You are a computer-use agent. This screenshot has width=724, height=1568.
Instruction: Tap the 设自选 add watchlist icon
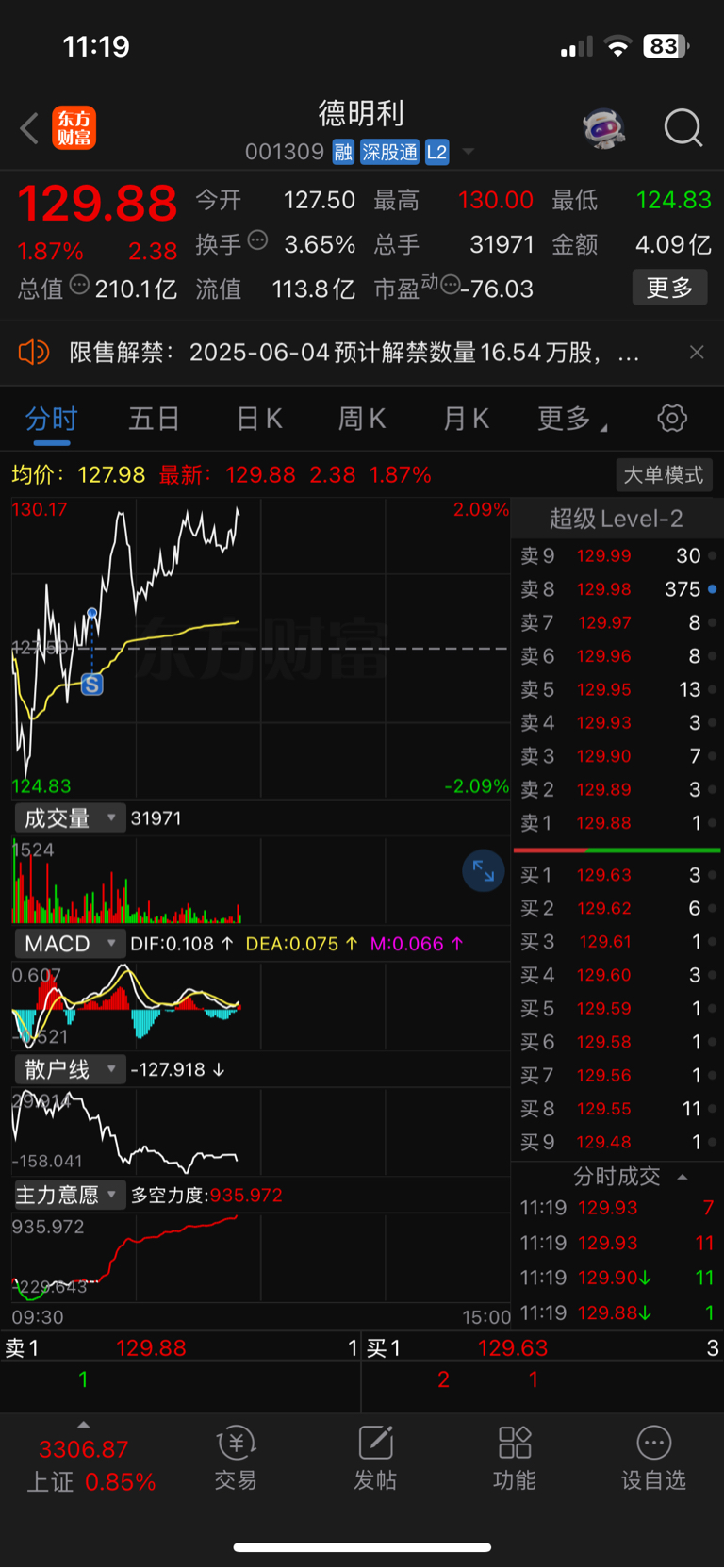(653, 1458)
